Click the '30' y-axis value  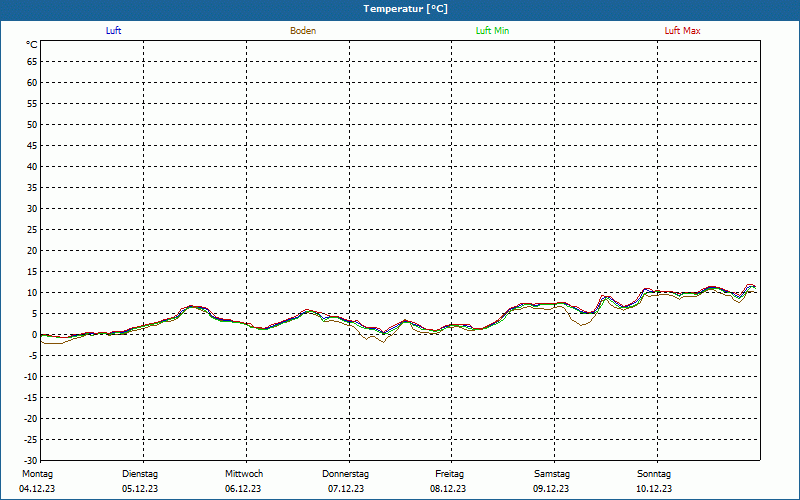(32, 209)
